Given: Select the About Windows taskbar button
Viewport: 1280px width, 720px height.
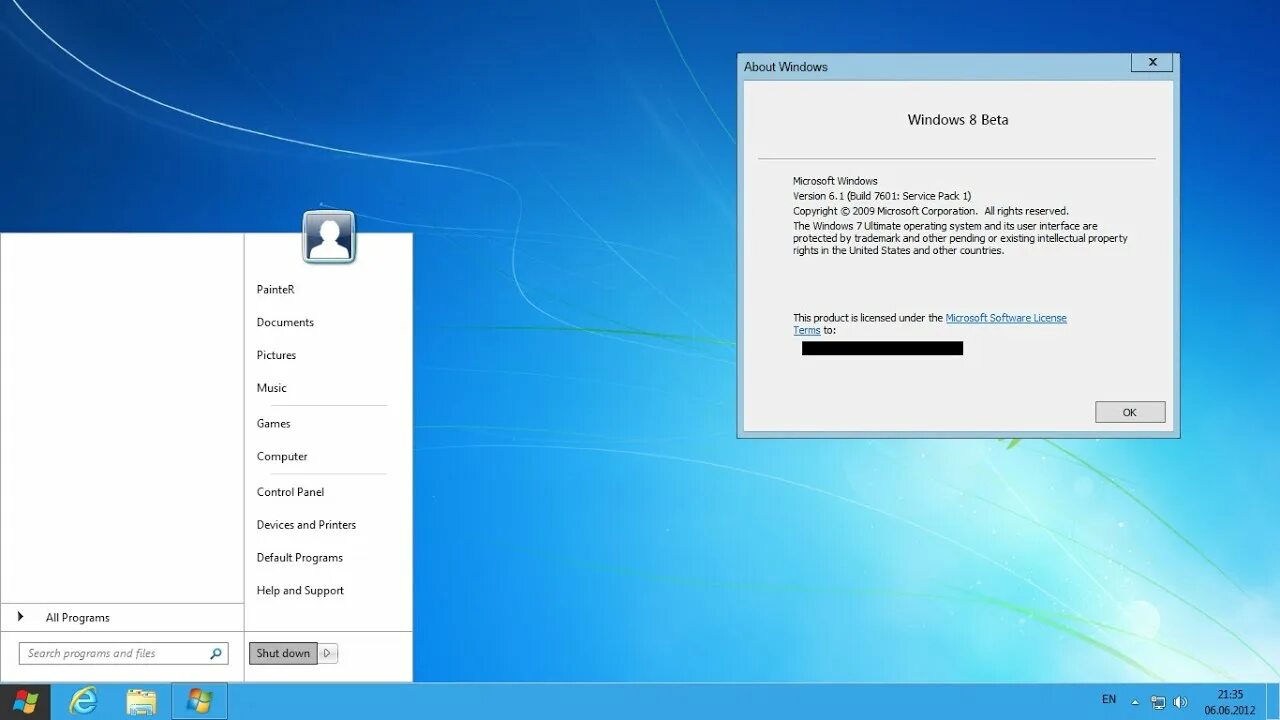Looking at the screenshot, I should coord(199,702).
